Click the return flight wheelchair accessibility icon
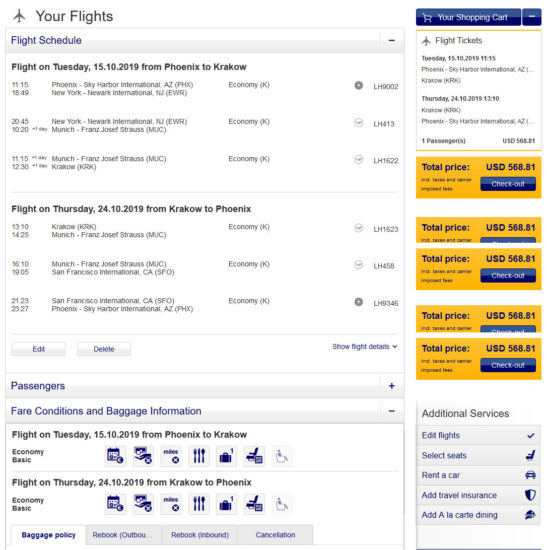547x550 pixels. tap(282, 504)
